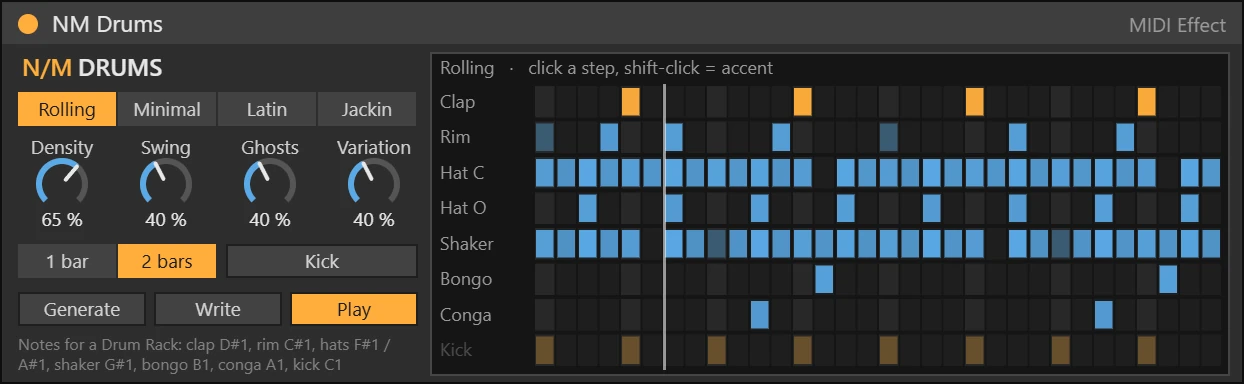This screenshot has height=384, width=1244.
Task: Click the dimmed Kick row label in grid
Action: pos(456,350)
